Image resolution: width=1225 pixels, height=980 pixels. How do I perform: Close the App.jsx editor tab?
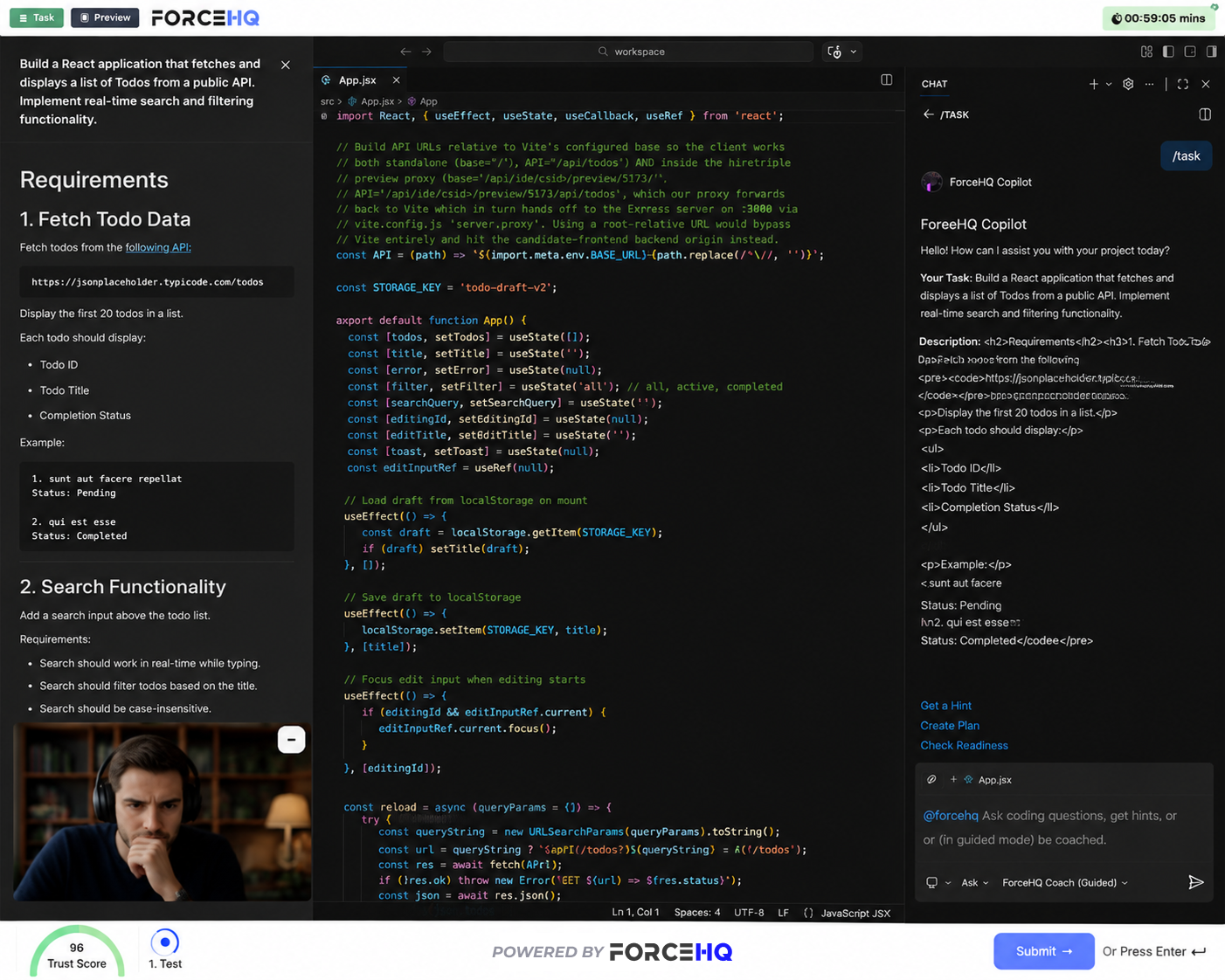tap(396, 80)
